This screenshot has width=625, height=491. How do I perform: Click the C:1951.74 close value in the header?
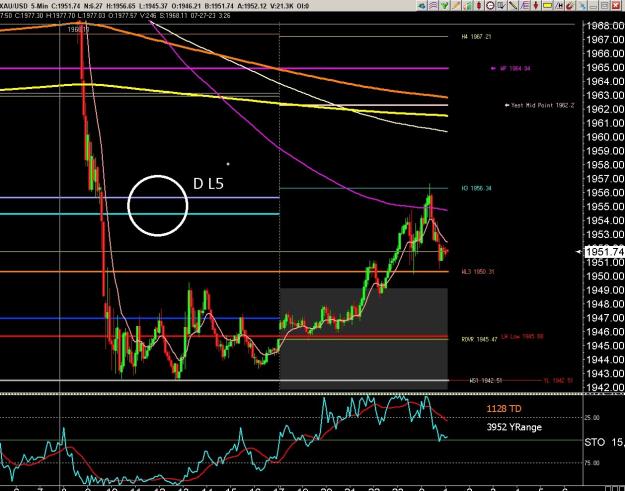(x=67, y=6)
